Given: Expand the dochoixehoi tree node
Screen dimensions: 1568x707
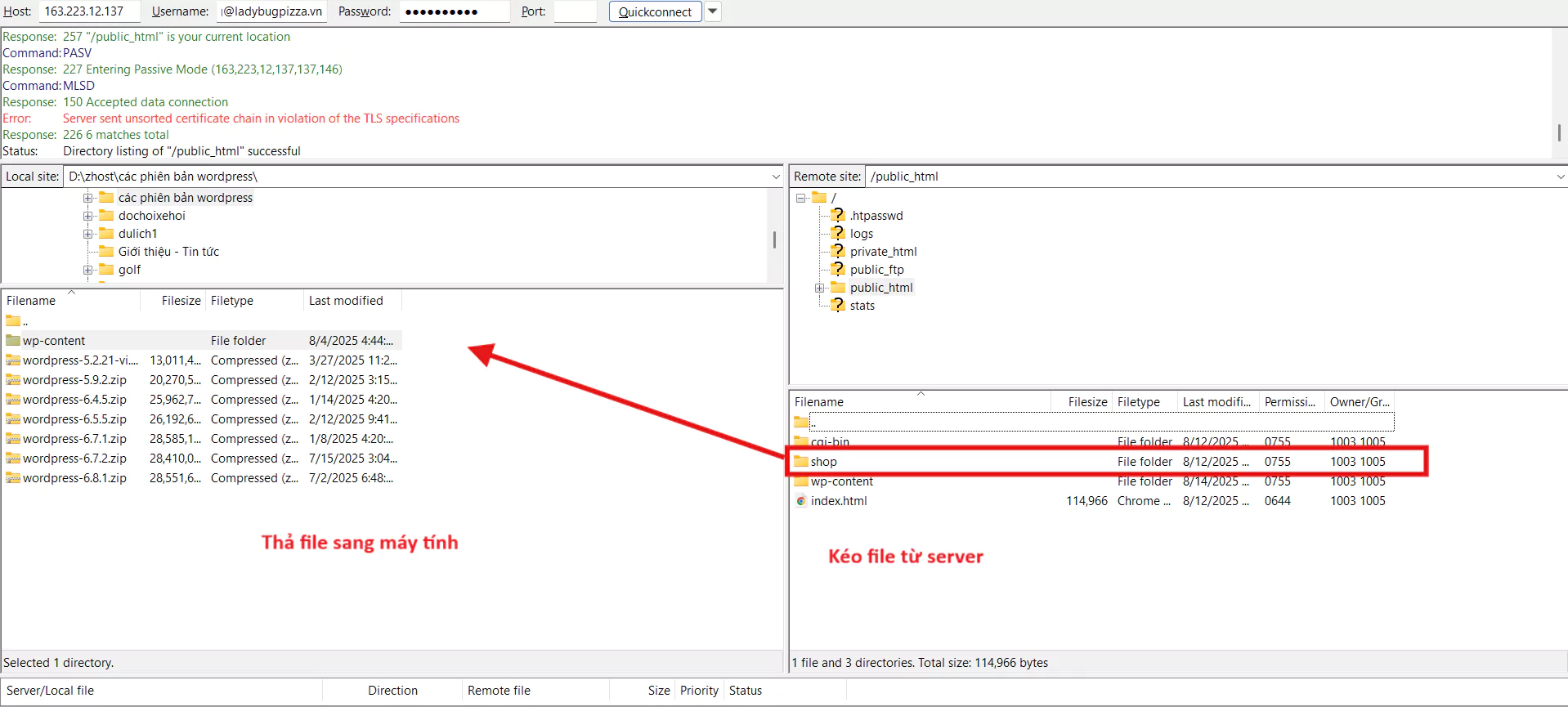Looking at the screenshot, I should 87,216.
